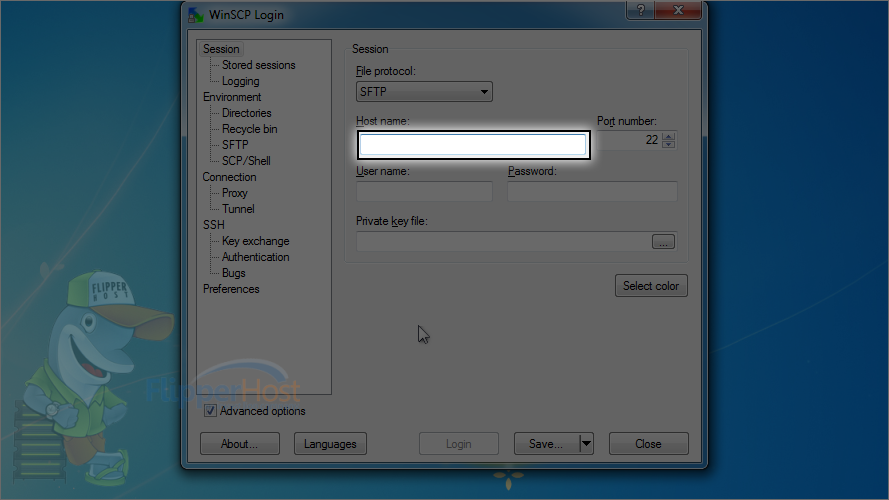Open the File protocol SFTP dropdown
This screenshot has width=889, height=500.
[x=424, y=92]
